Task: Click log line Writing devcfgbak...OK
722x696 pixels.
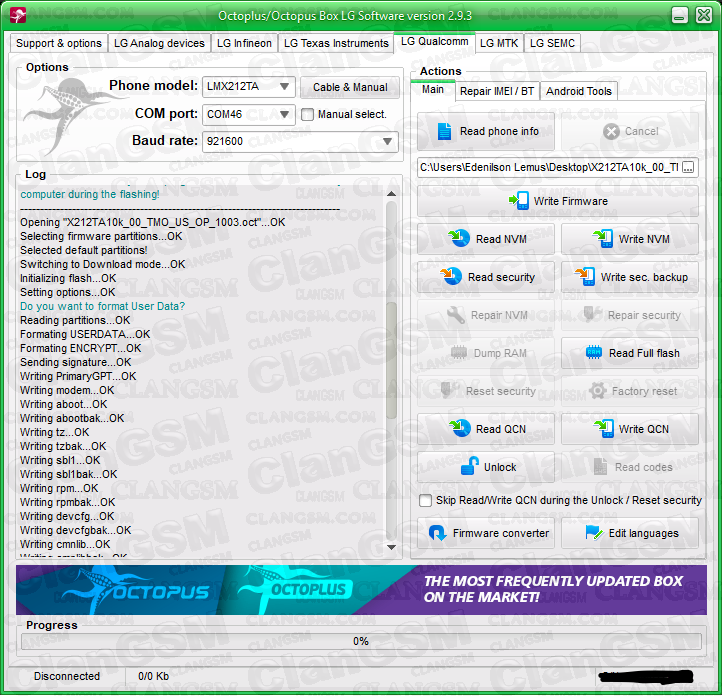Action: coord(75,530)
